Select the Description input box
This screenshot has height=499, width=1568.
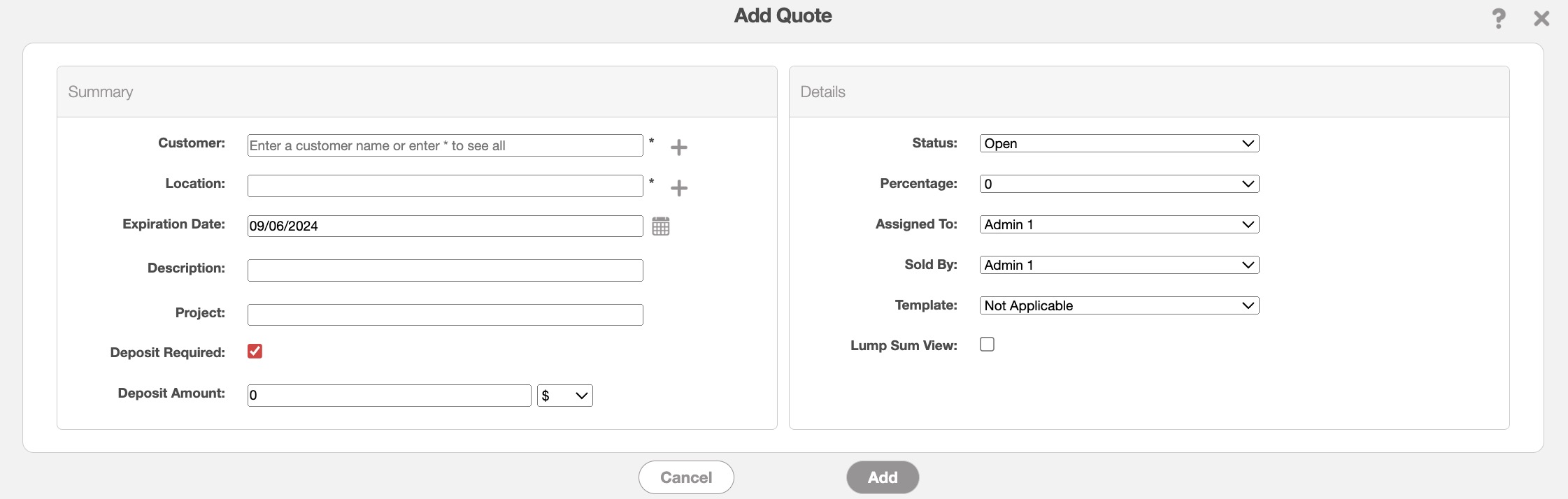click(x=445, y=270)
